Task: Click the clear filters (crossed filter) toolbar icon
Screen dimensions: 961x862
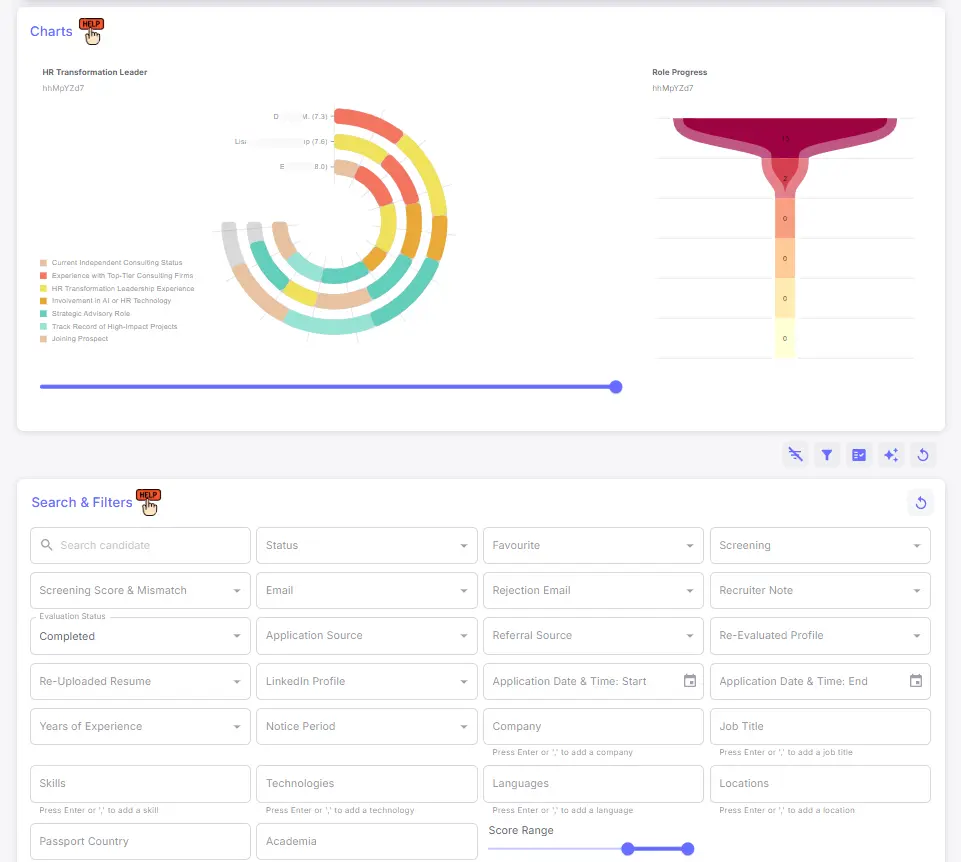Action: (x=796, y=455)
